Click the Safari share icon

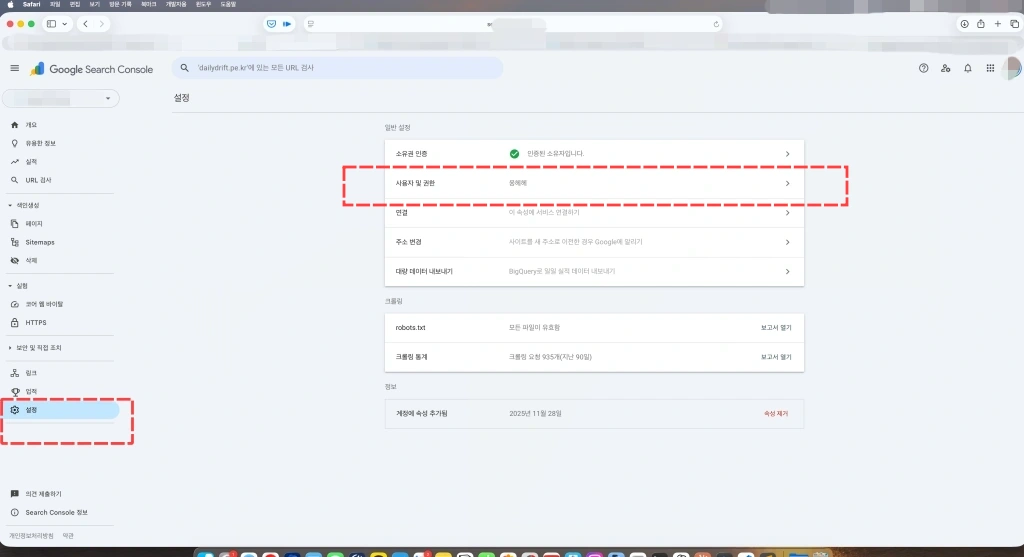coord(980,23)
